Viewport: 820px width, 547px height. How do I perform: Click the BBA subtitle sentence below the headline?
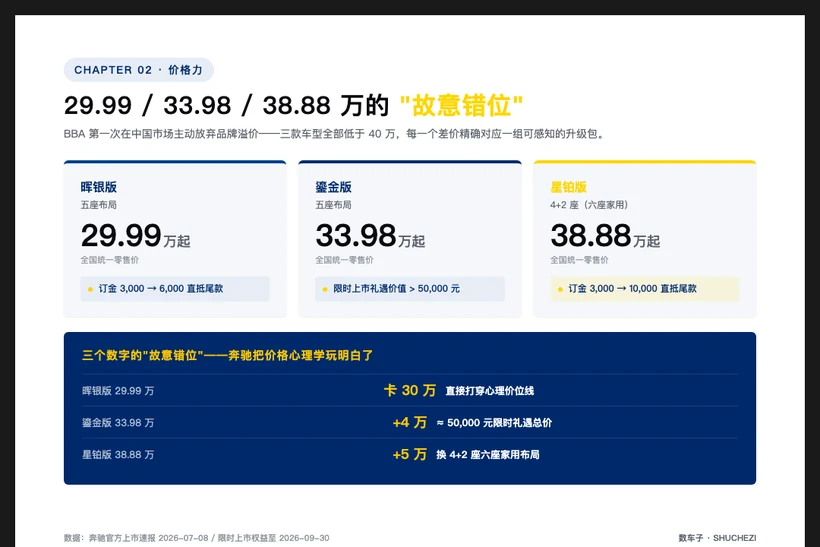(334, 134)
